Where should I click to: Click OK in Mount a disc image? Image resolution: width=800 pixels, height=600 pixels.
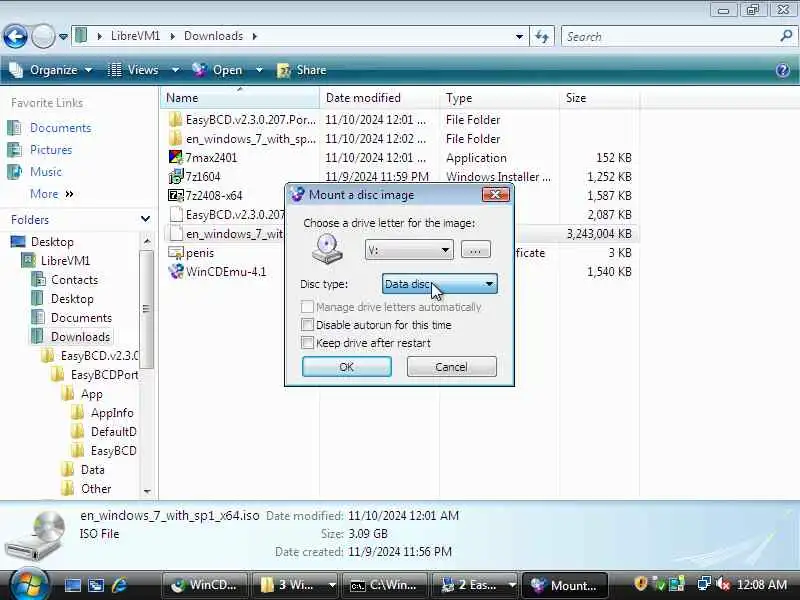[x=347, y=367]
